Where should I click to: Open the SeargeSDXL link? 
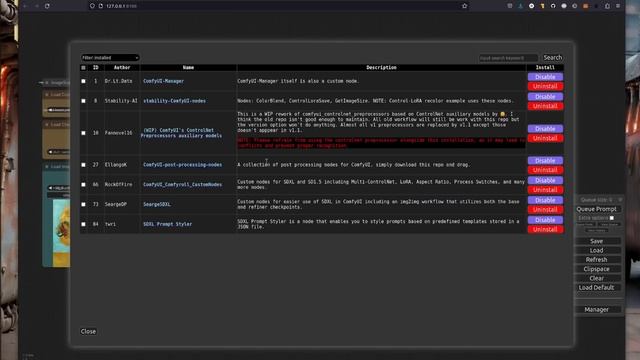(x=157, y=204)
